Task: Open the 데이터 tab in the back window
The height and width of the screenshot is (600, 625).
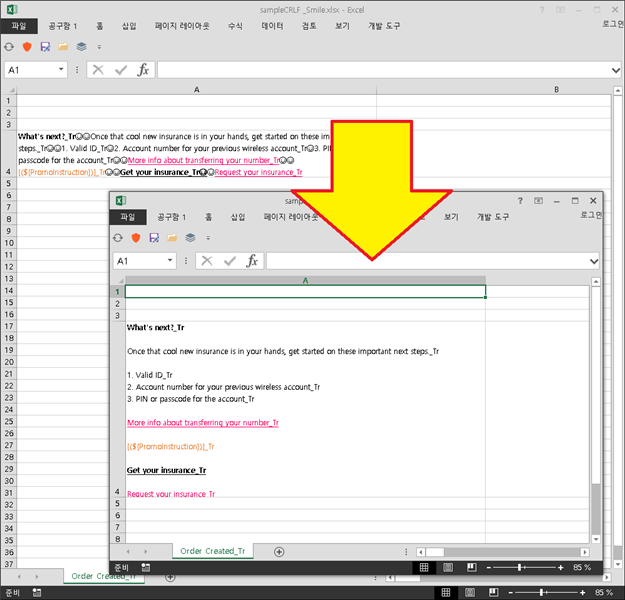Action: click(272, 26)
